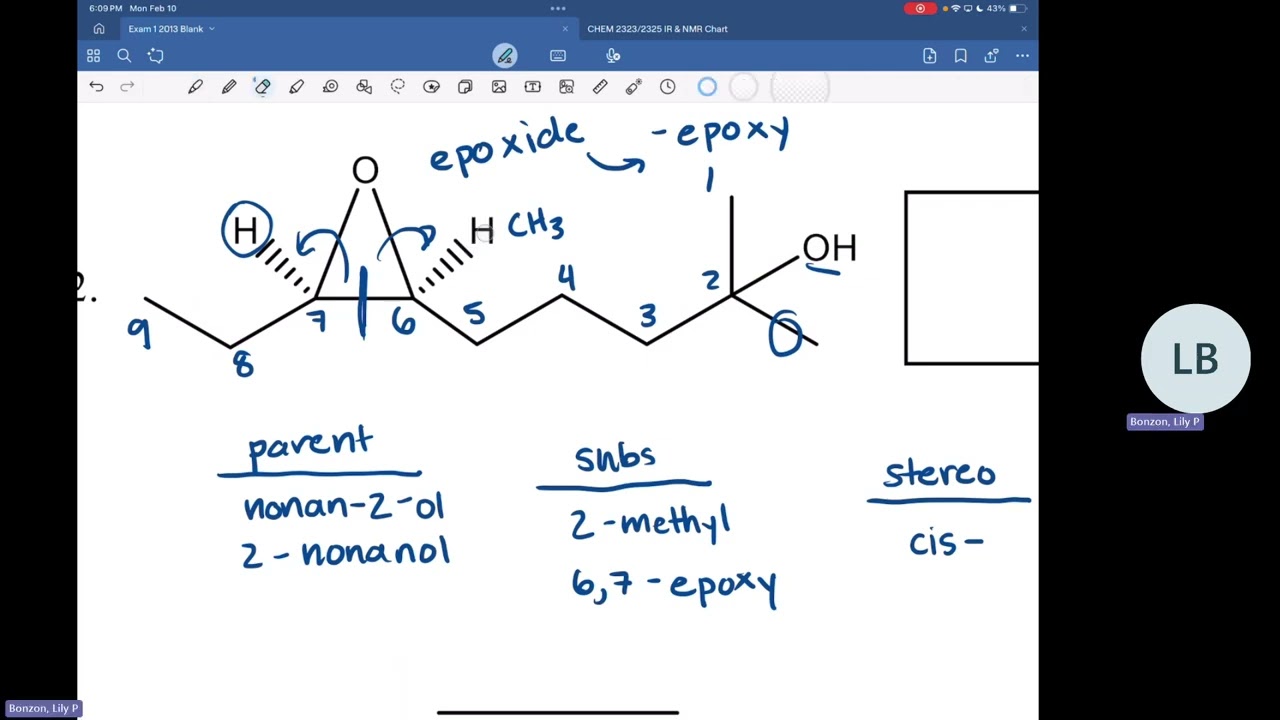Redo the undone stroke
The width and height of the screenshot is (1280, 720).
127,87
